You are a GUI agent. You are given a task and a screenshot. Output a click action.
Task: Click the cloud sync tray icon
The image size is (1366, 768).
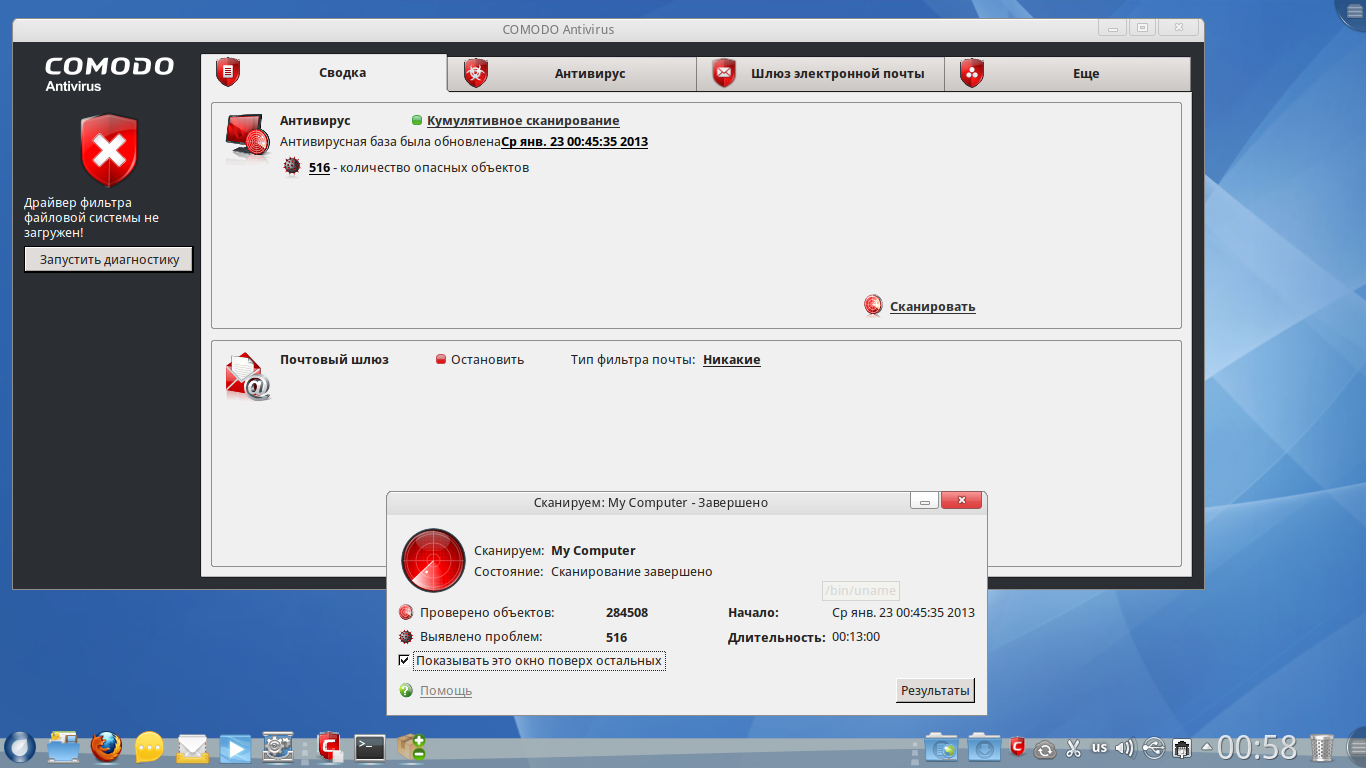point(1045,748)
